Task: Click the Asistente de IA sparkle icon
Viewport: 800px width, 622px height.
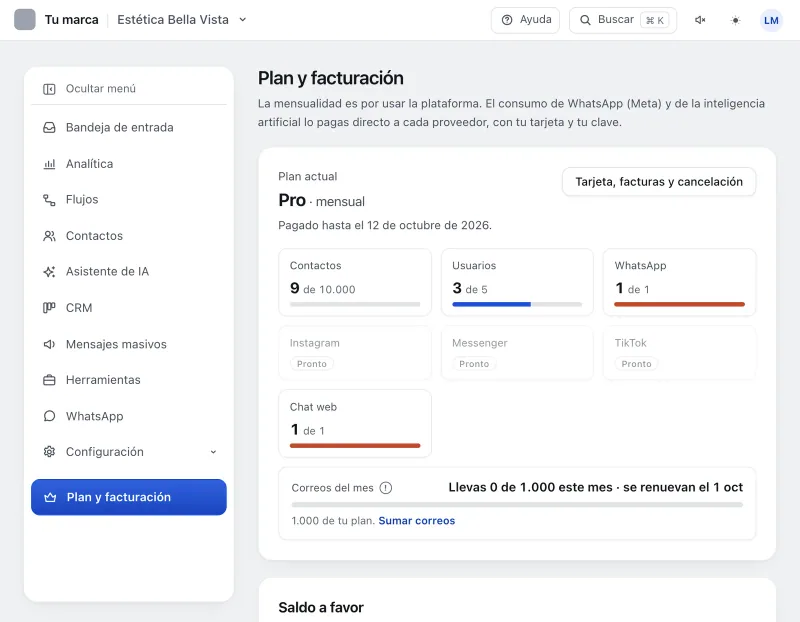Action: point(49,272)
